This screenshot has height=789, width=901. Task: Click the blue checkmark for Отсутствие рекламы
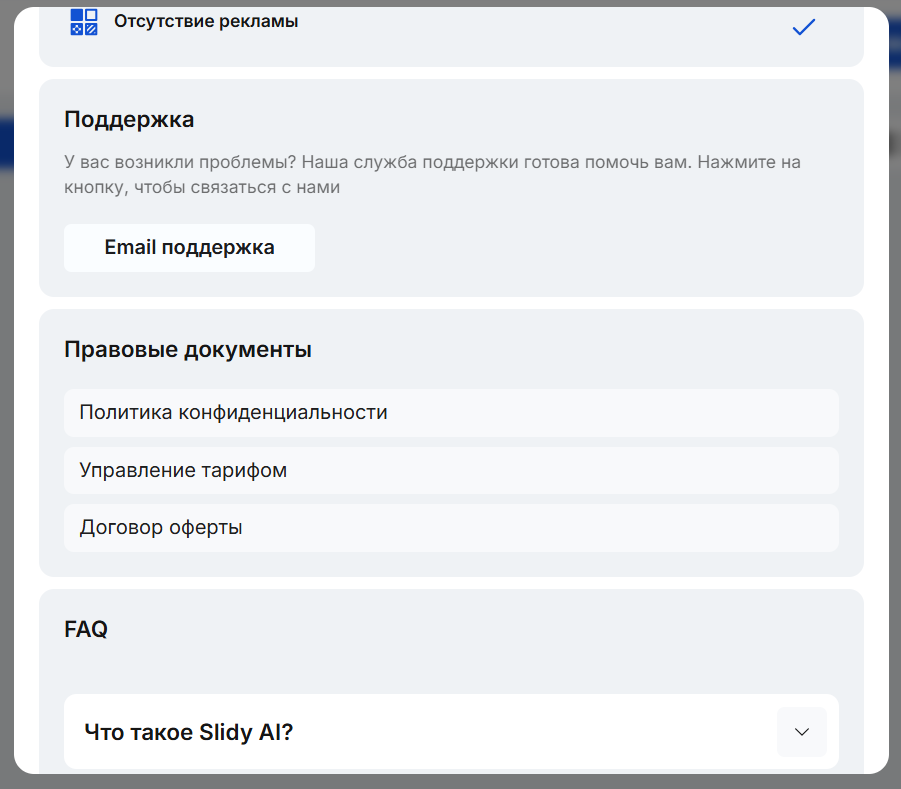point(804,28)
